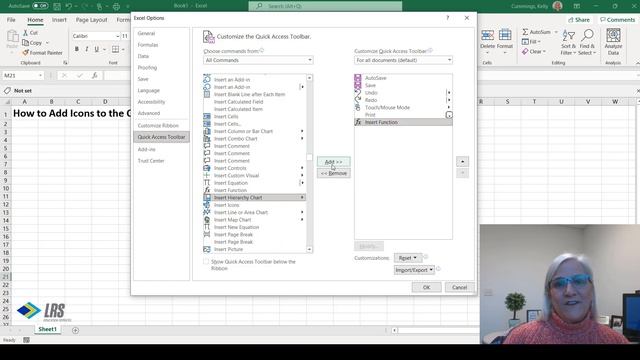
Task: Click the Comments button
Action: [x=617, y=20]
